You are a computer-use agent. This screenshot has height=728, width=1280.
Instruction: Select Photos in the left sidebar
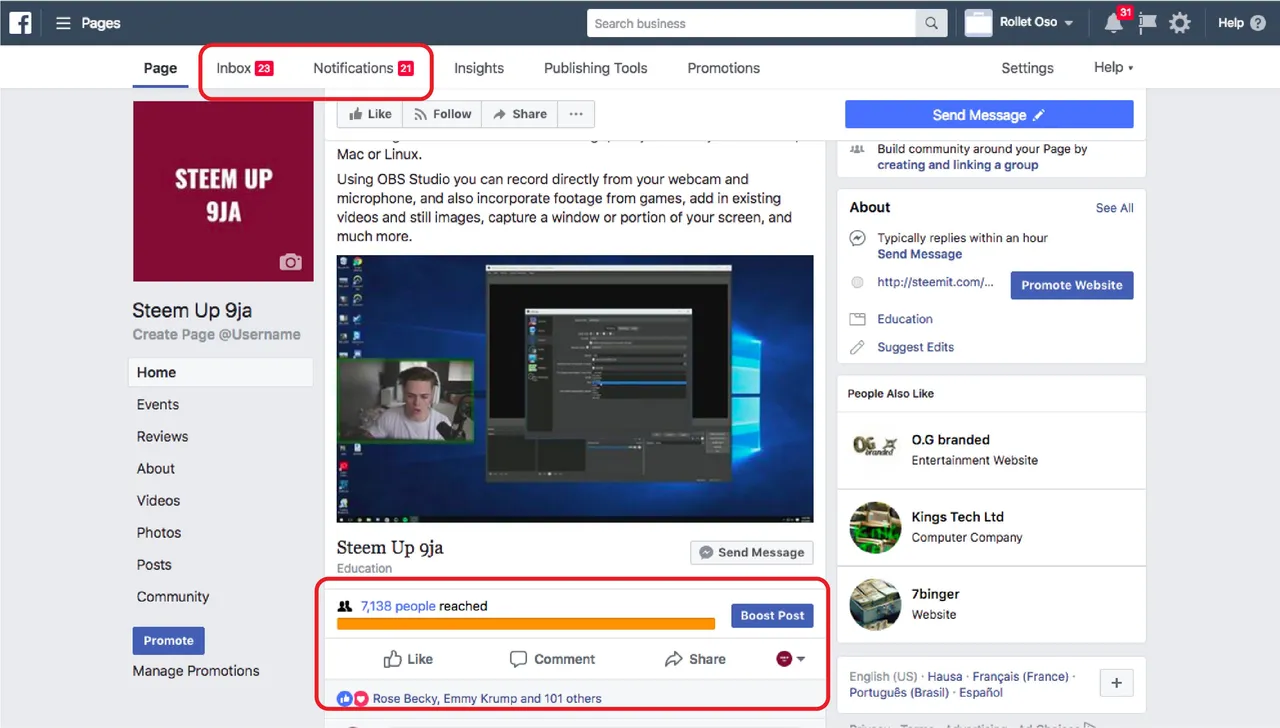(x=159, y=532)
